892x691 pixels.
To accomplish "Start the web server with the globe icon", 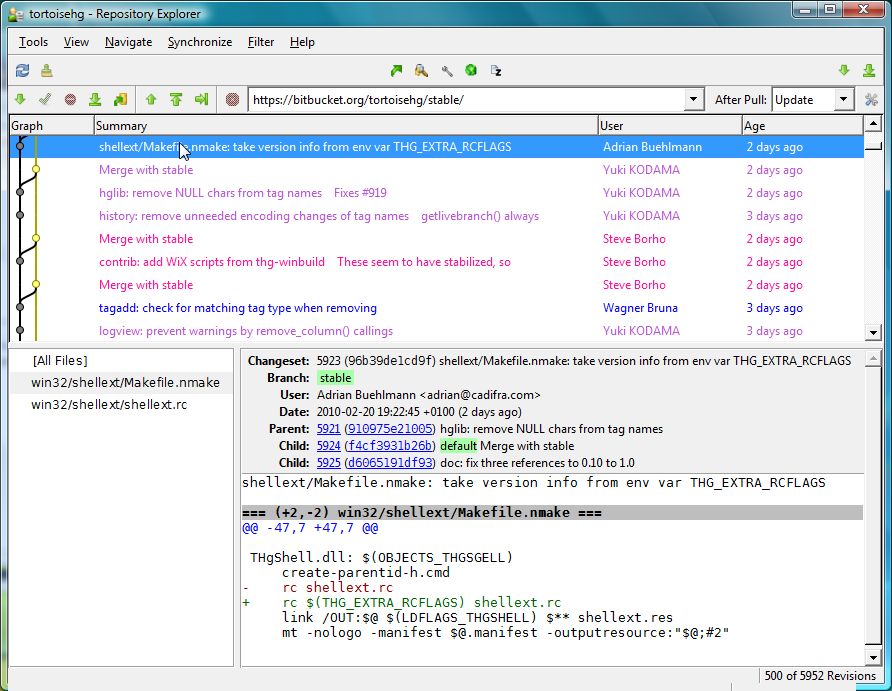I will pyautogui.click(x=470, y=70).
